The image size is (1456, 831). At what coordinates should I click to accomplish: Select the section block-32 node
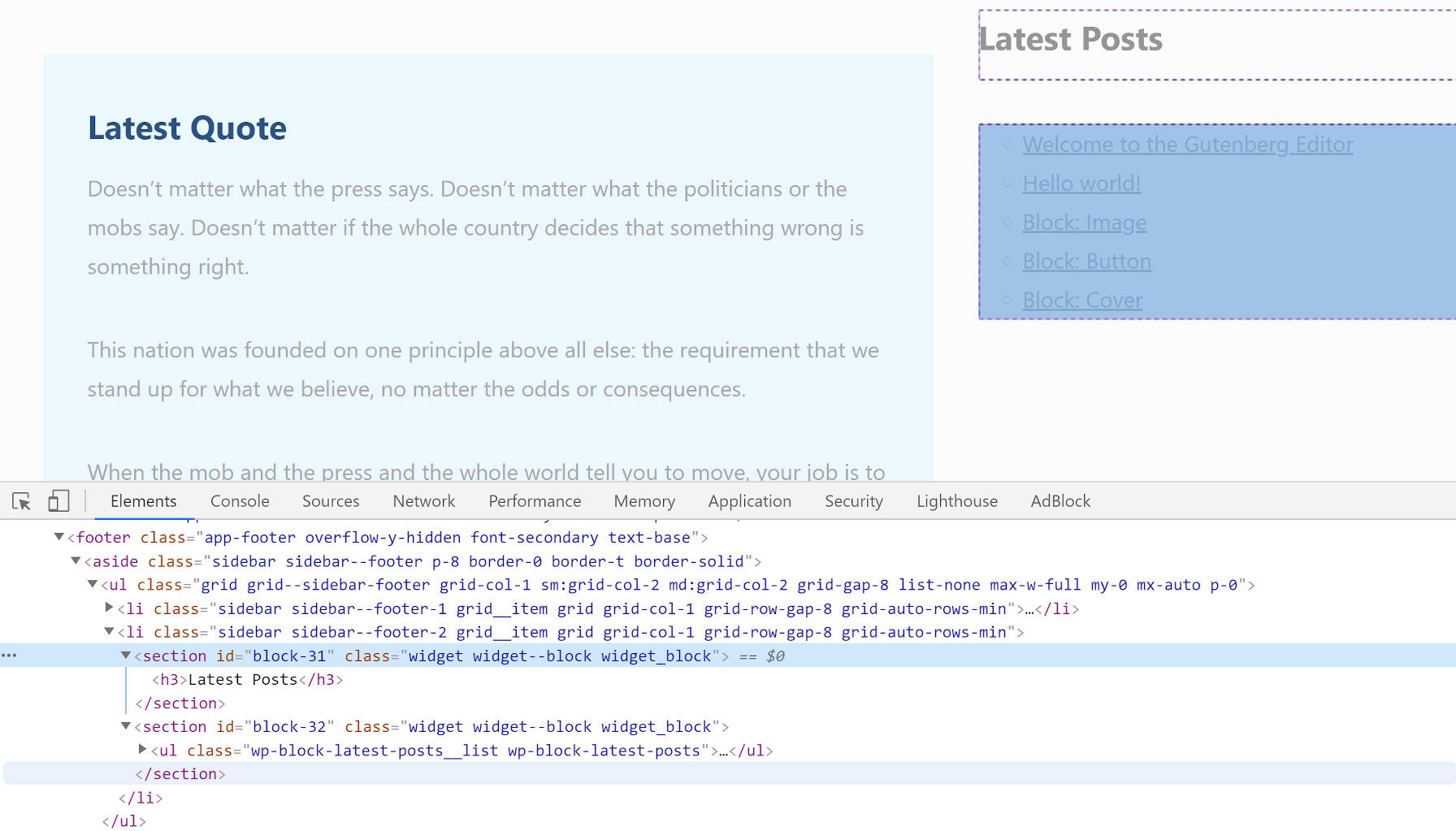coord(431,726)
